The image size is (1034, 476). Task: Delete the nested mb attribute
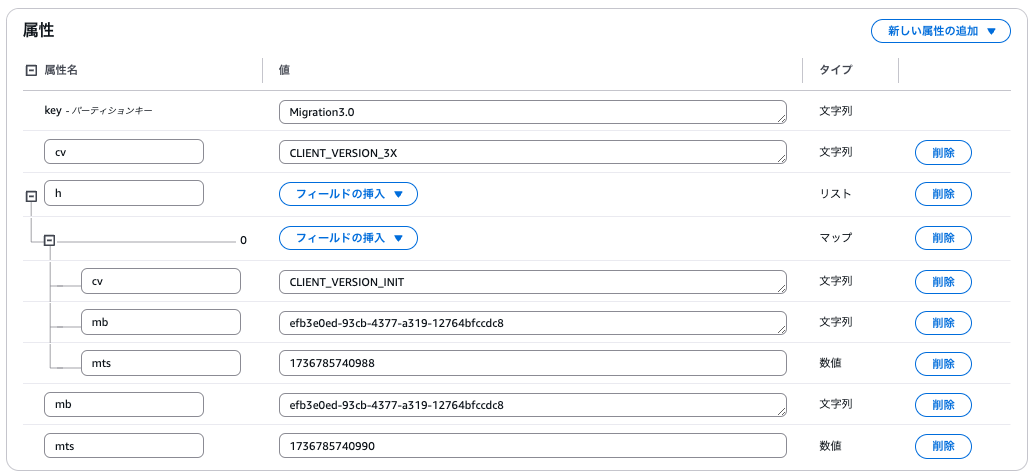coord(943,323)
